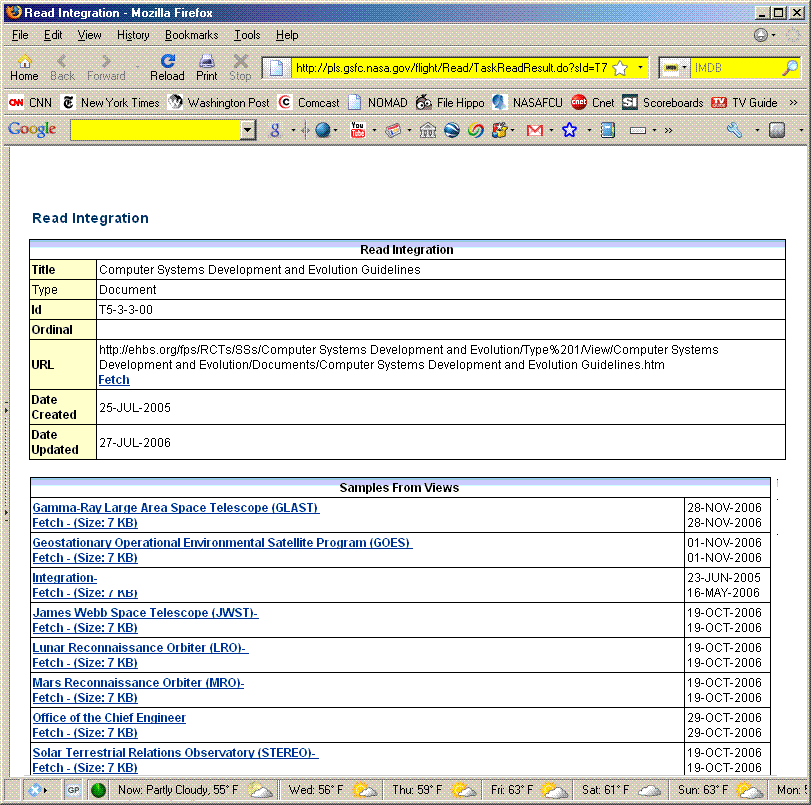This screenshot has height=805, width=811.
Task: Click the Integration- link in Samples
Action: 65,578
